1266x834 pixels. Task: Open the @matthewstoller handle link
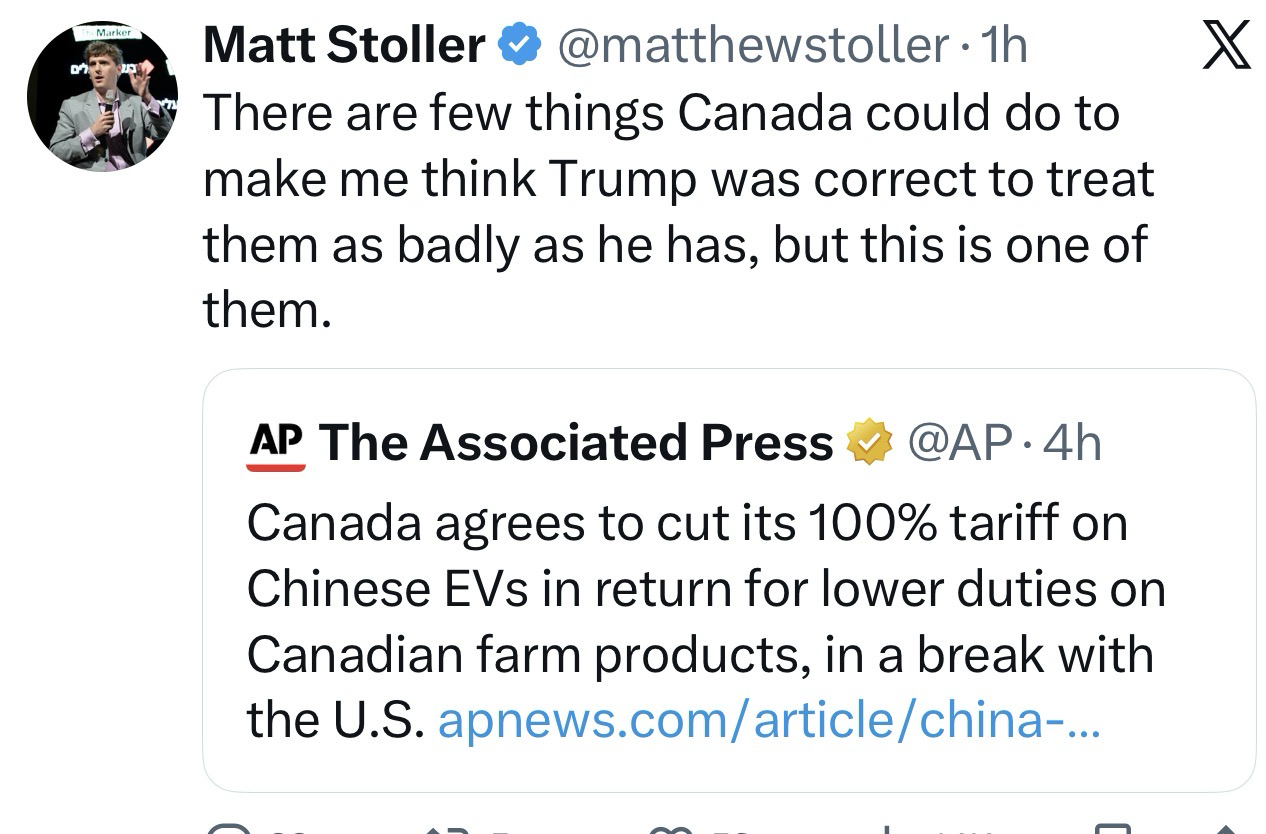[x=752, y=45]
